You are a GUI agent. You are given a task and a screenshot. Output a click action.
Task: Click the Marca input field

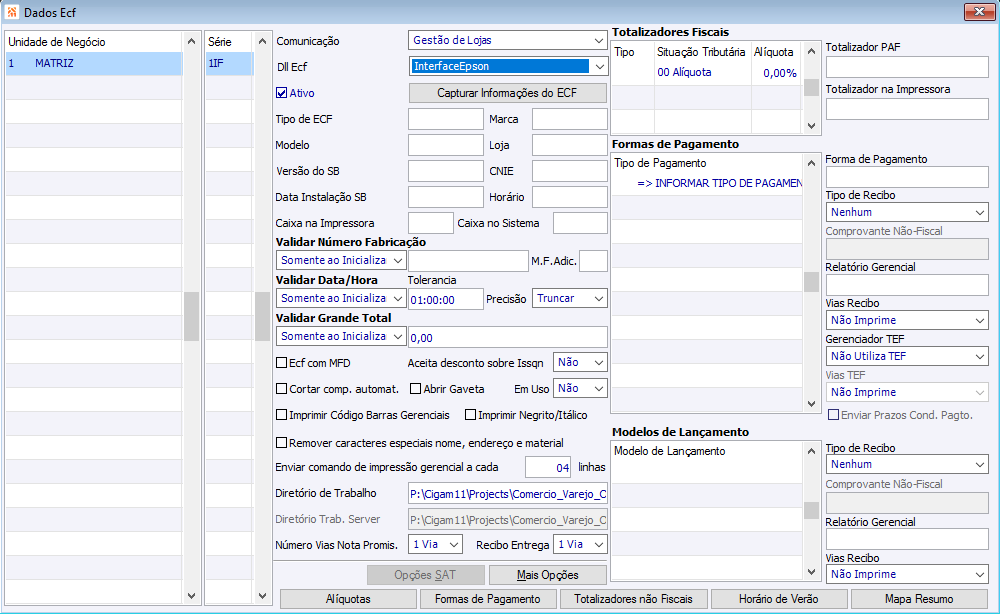click(x=570, y=119)
